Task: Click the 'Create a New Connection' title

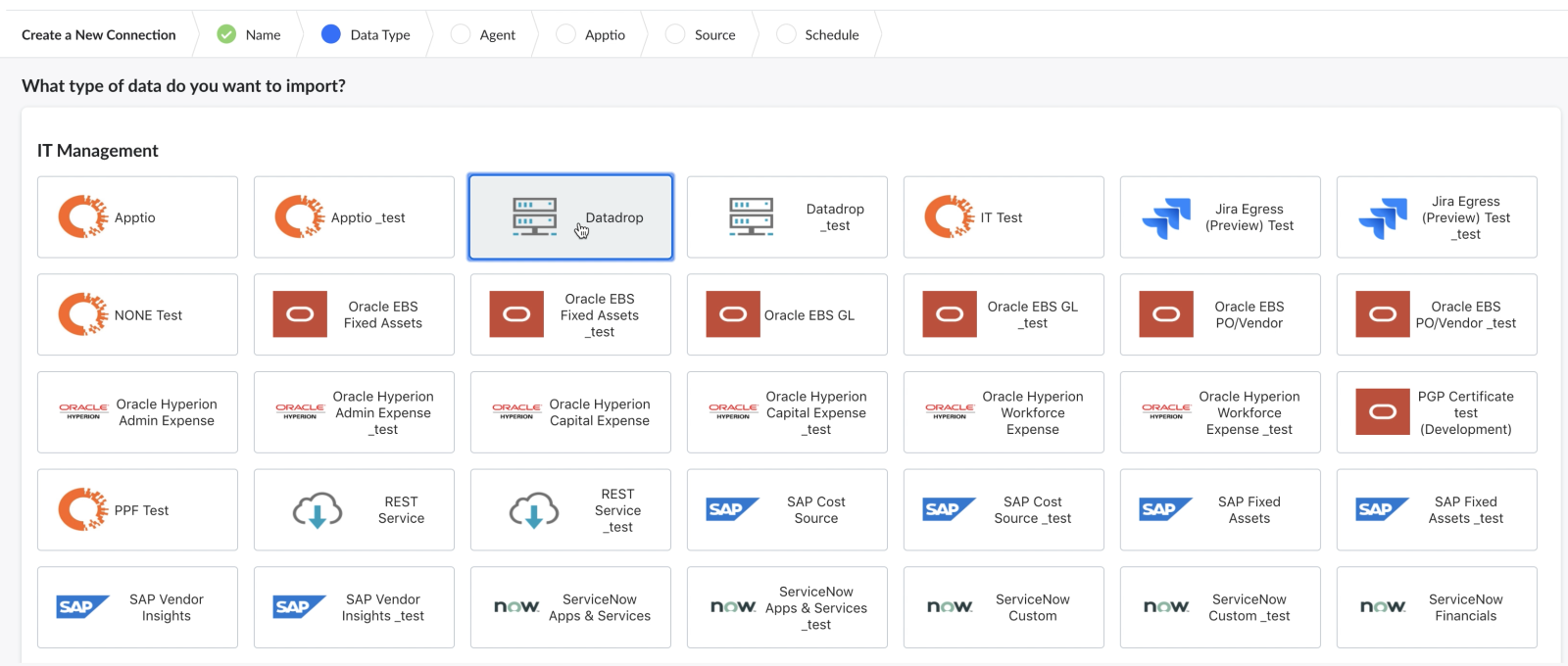Action: 99,34
